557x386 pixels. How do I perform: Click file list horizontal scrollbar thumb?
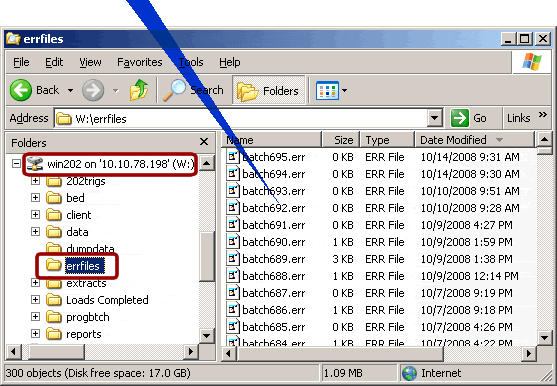(341, 353)
